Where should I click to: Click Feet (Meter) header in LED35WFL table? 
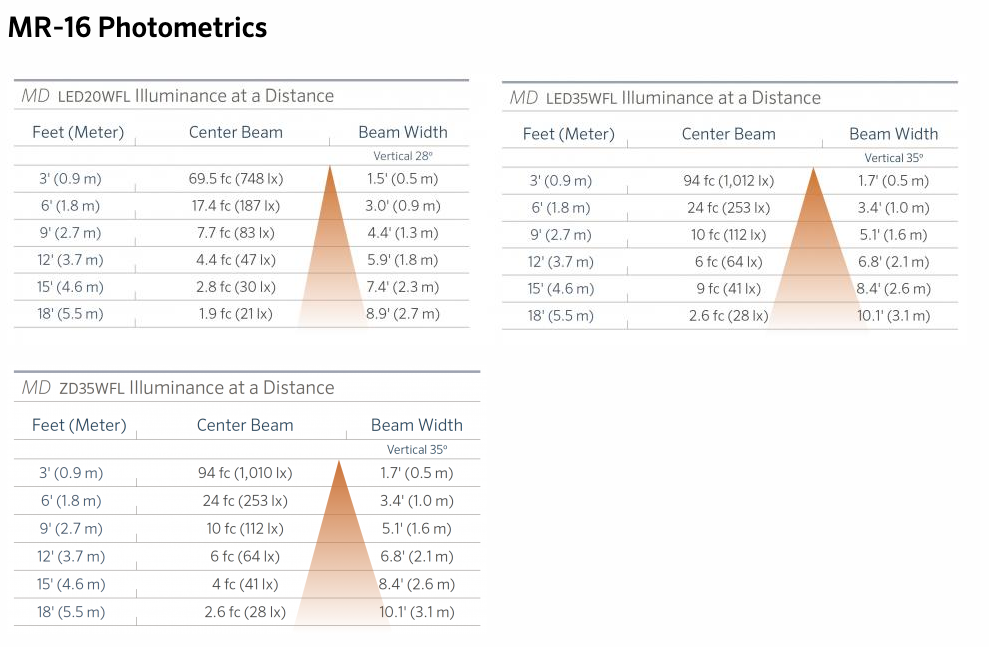[568, 134]
